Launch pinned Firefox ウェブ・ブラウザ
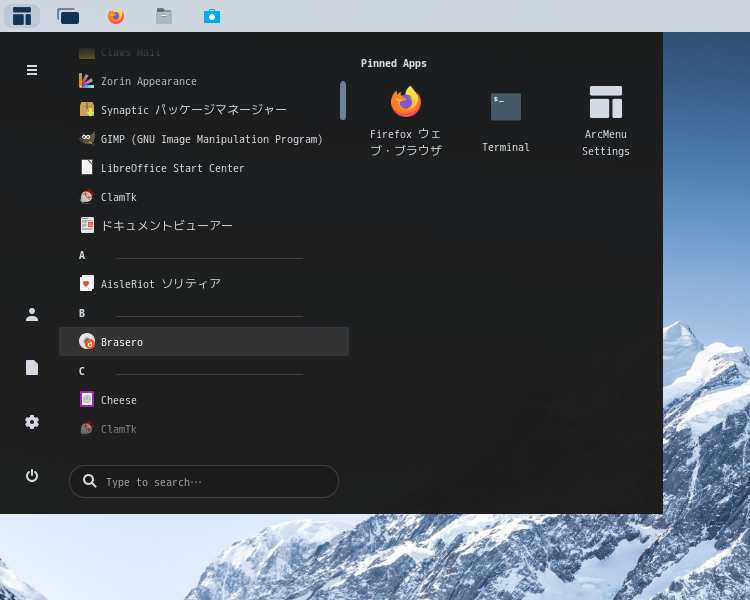 click(x=406, y=121)
